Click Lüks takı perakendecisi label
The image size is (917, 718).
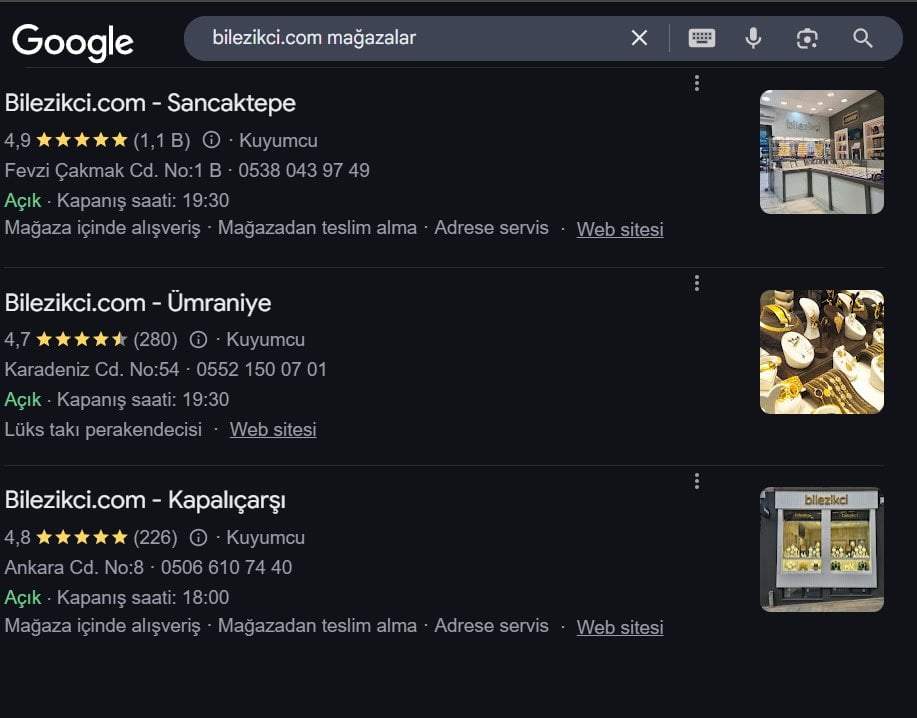pyautogui.click(x=103, y=429)
